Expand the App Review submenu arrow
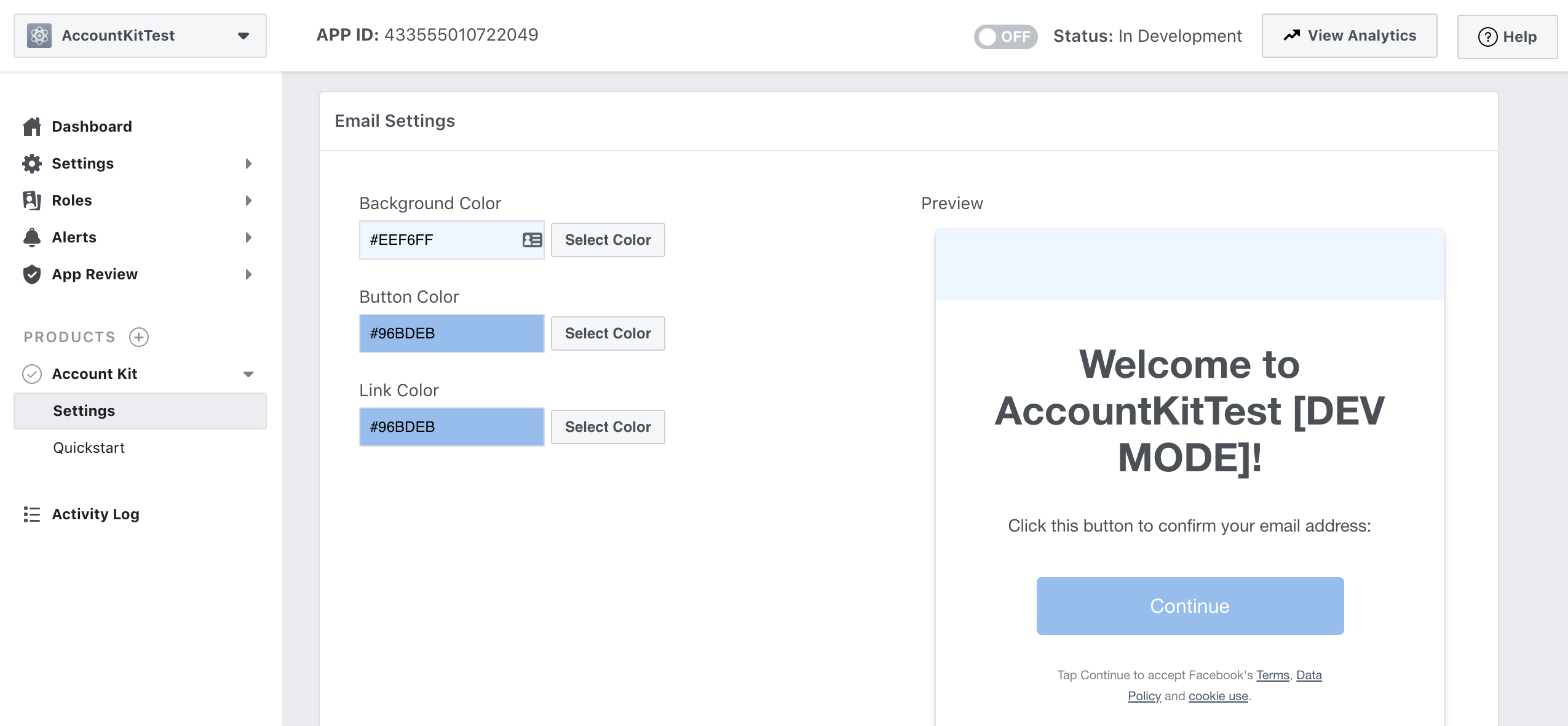Viewport: 1568px width, 726px height. tap(248, 274)
